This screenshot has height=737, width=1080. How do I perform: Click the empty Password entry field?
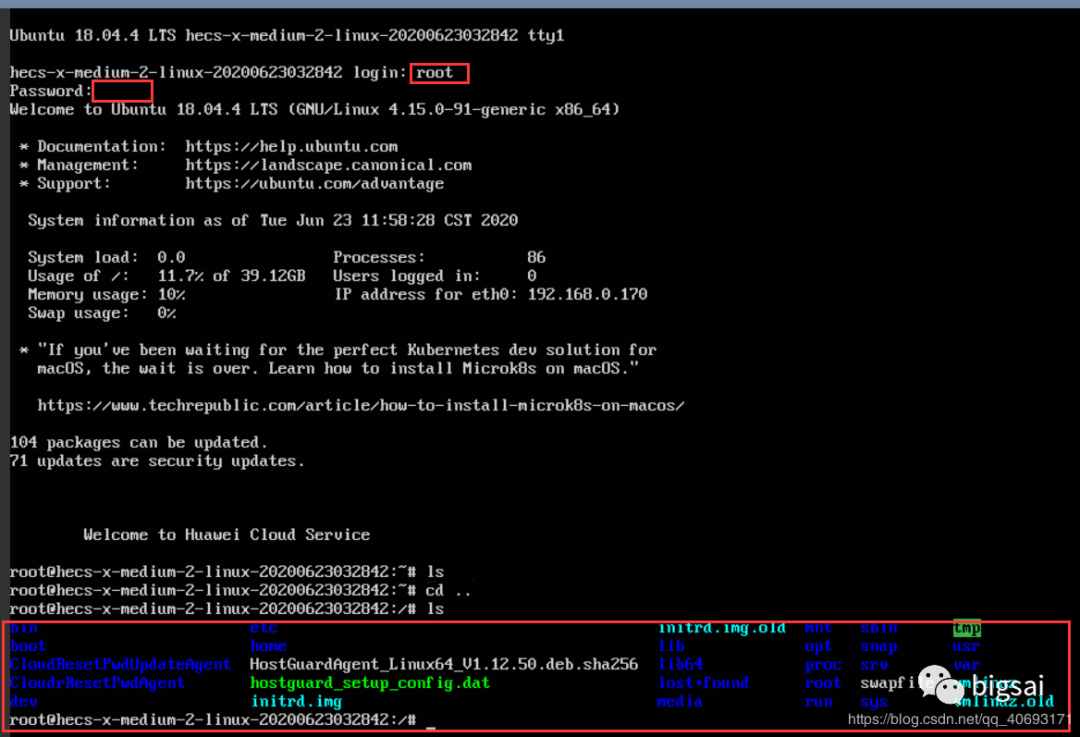pos(123,91)
